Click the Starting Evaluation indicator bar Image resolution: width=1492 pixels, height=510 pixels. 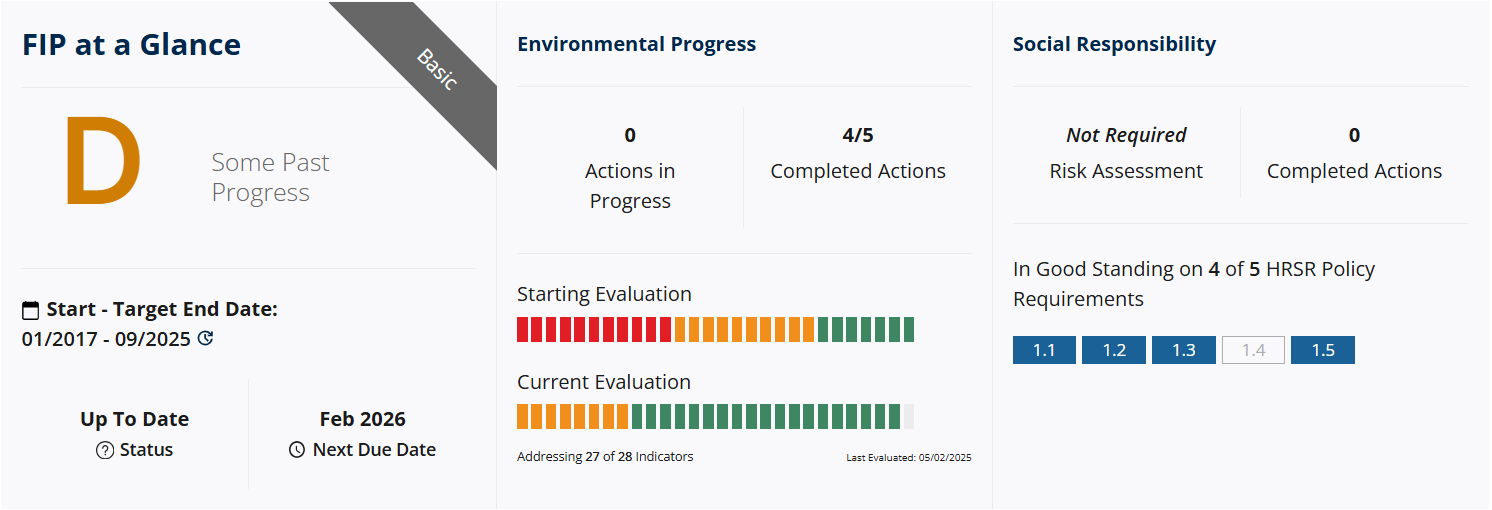point(715,330)
